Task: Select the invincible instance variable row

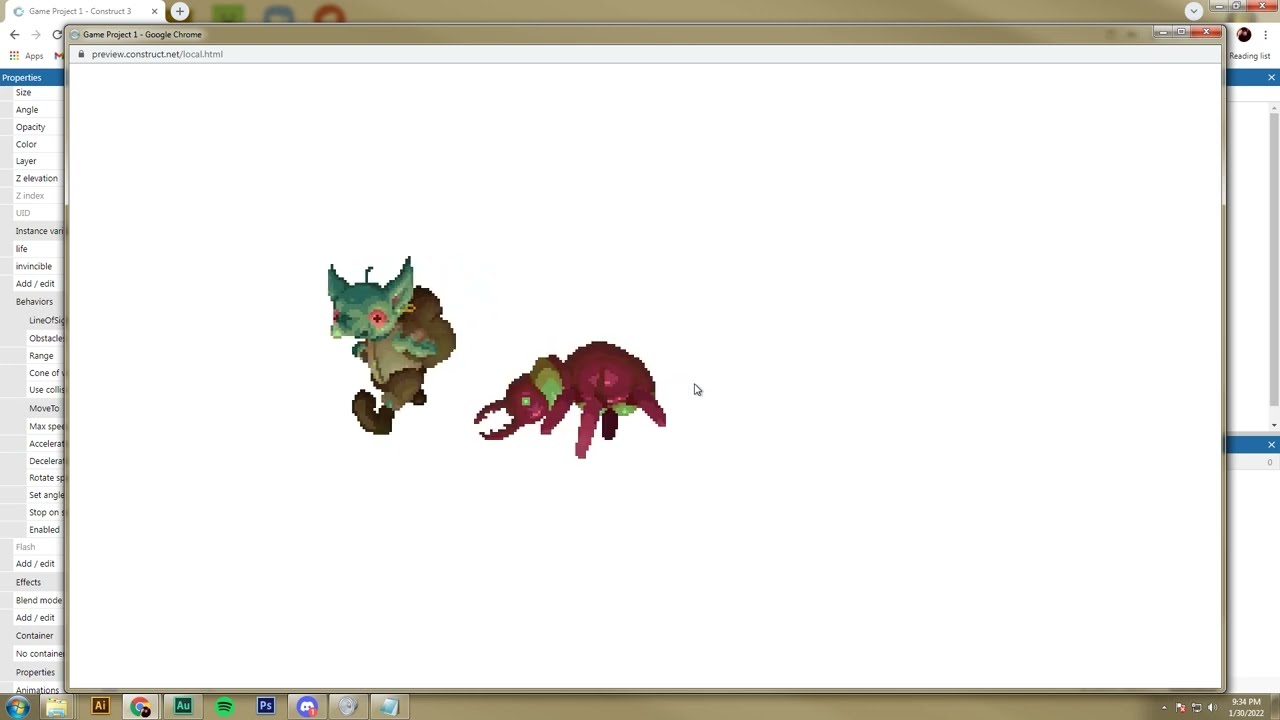Action: tap(34, 266)
